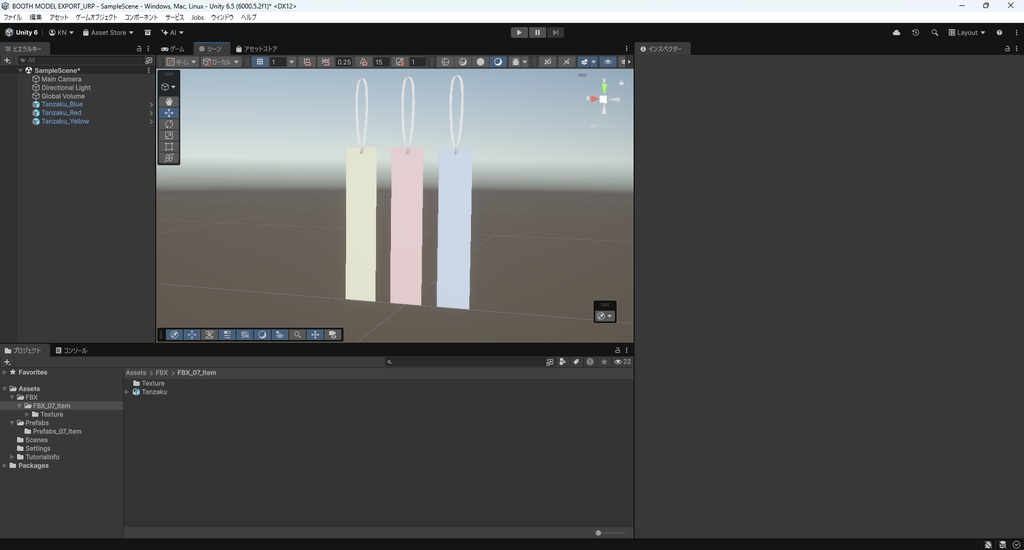Open the Asset Store button

(x=108, y=33)
